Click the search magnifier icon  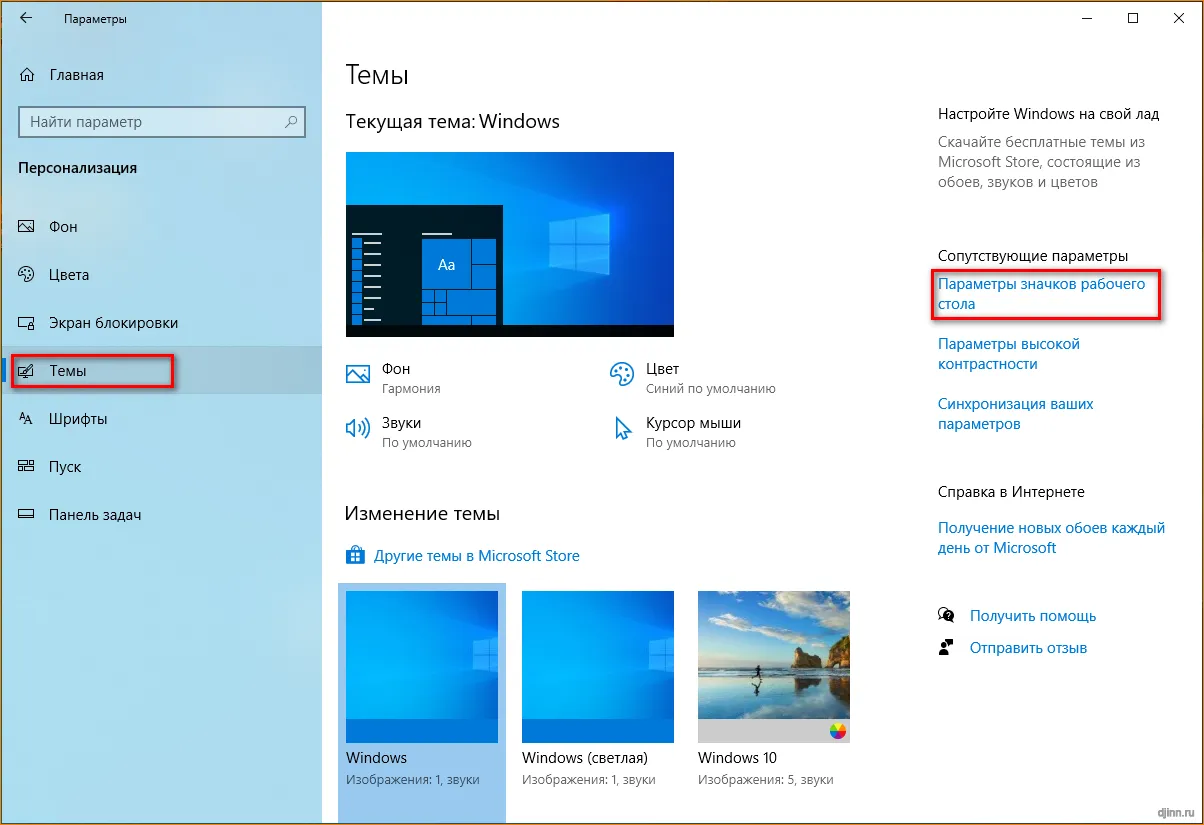291,122
